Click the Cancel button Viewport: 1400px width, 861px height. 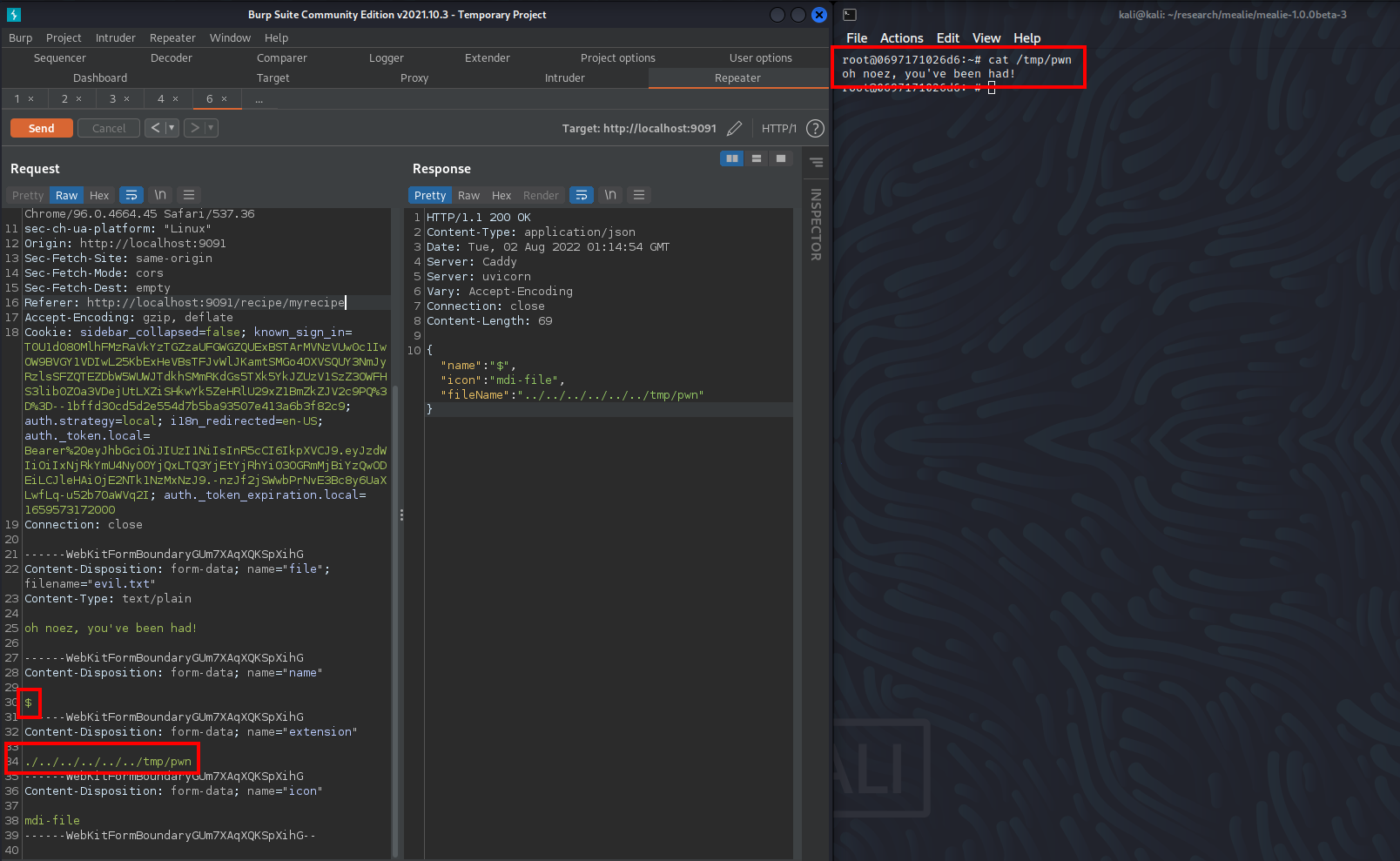(x=109, y=128)
